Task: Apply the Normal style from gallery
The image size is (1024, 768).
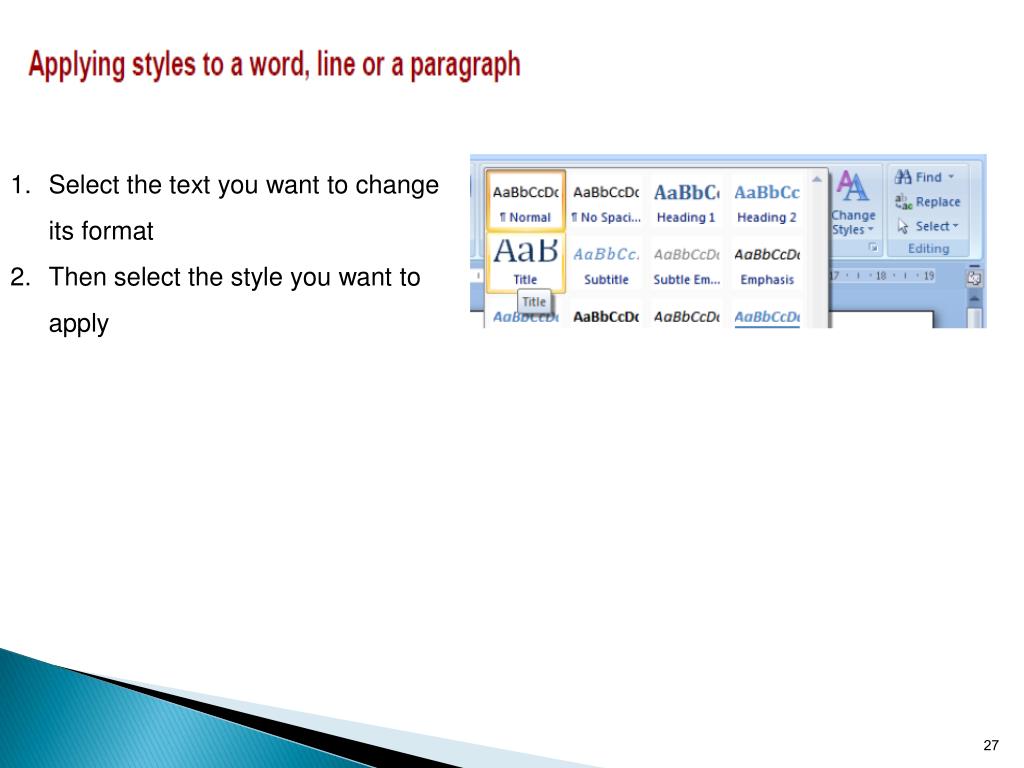Action: click(x=526, y=201)
